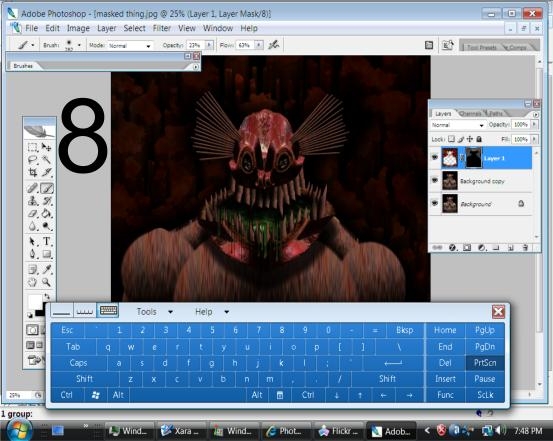The width and height of the screenshot is (553, 441).
Task: Select the Rectangular Marquee tool
Action: point(32,147)
